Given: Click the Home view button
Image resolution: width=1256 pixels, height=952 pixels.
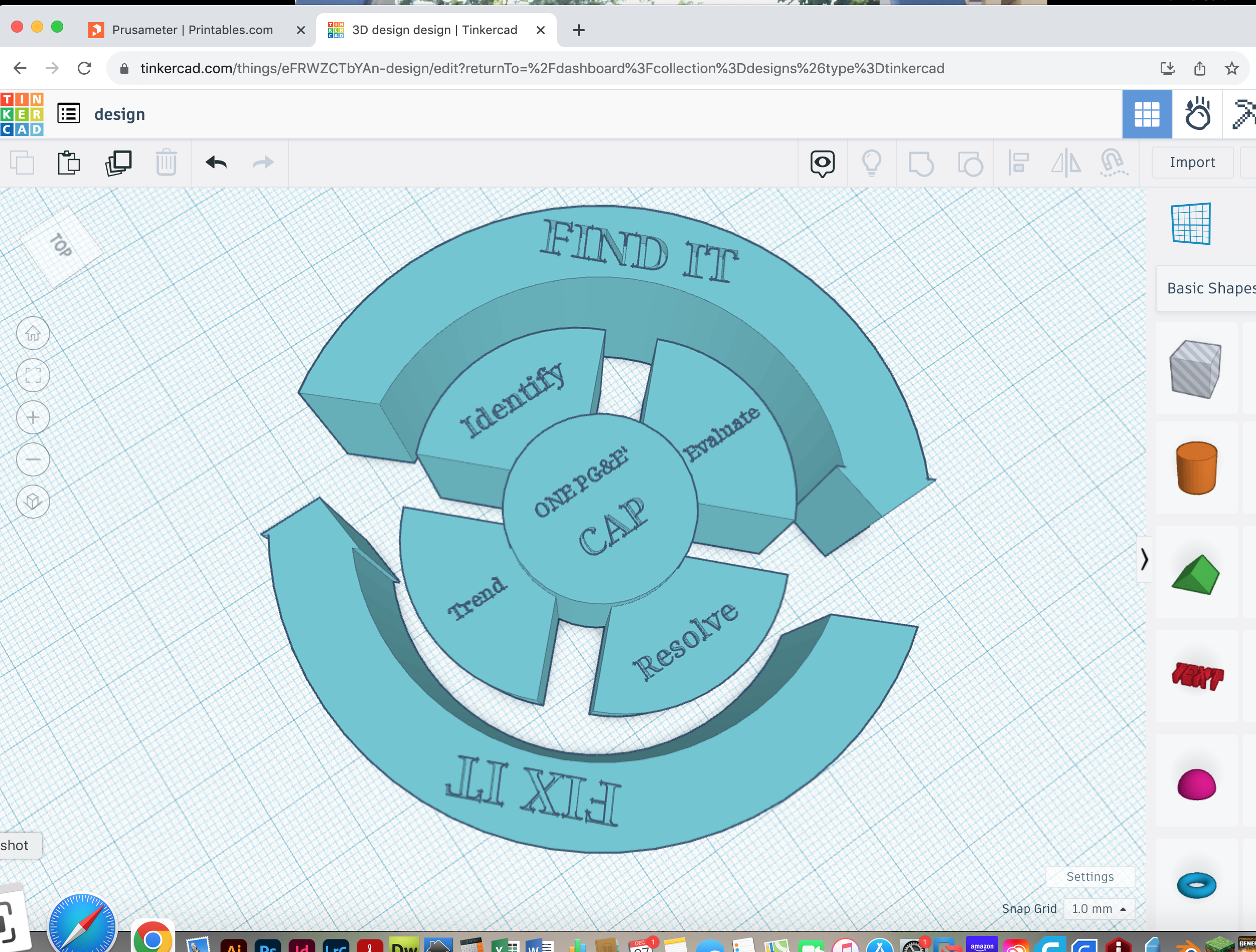Looking at the screenshot, I should [33, 333].
